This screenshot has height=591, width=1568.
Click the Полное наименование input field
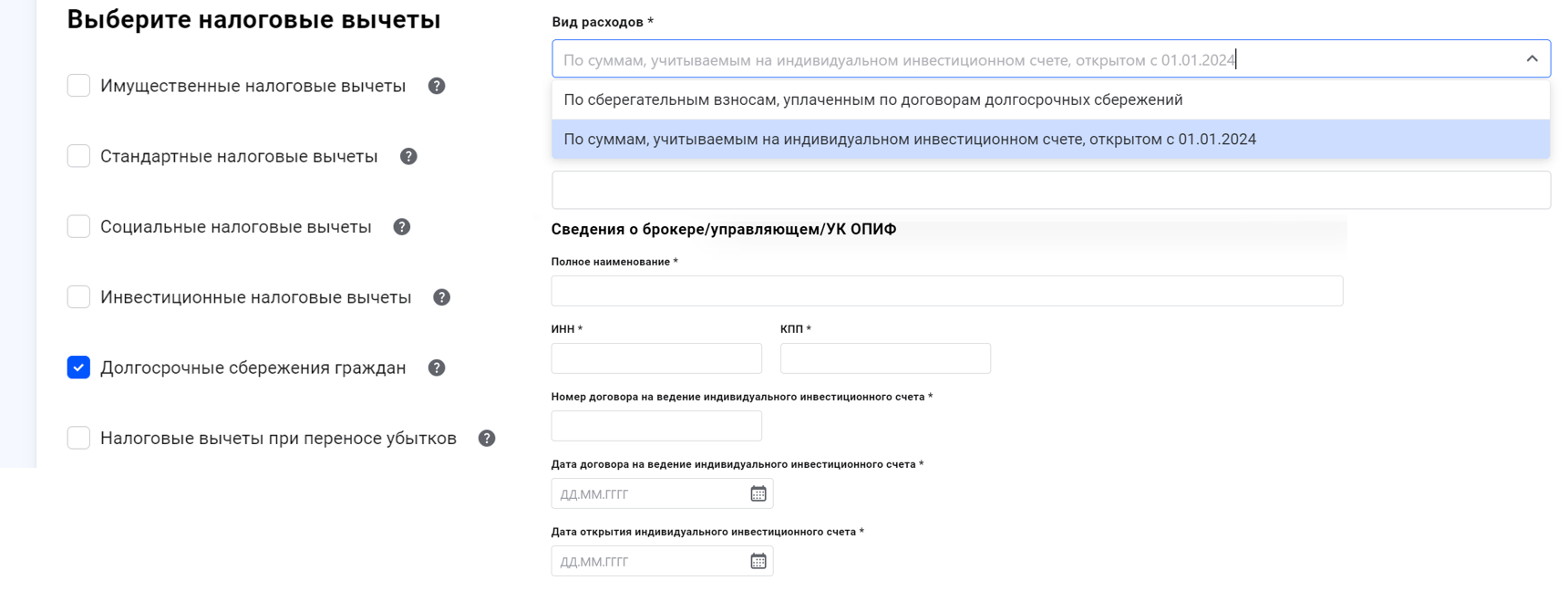946,291
